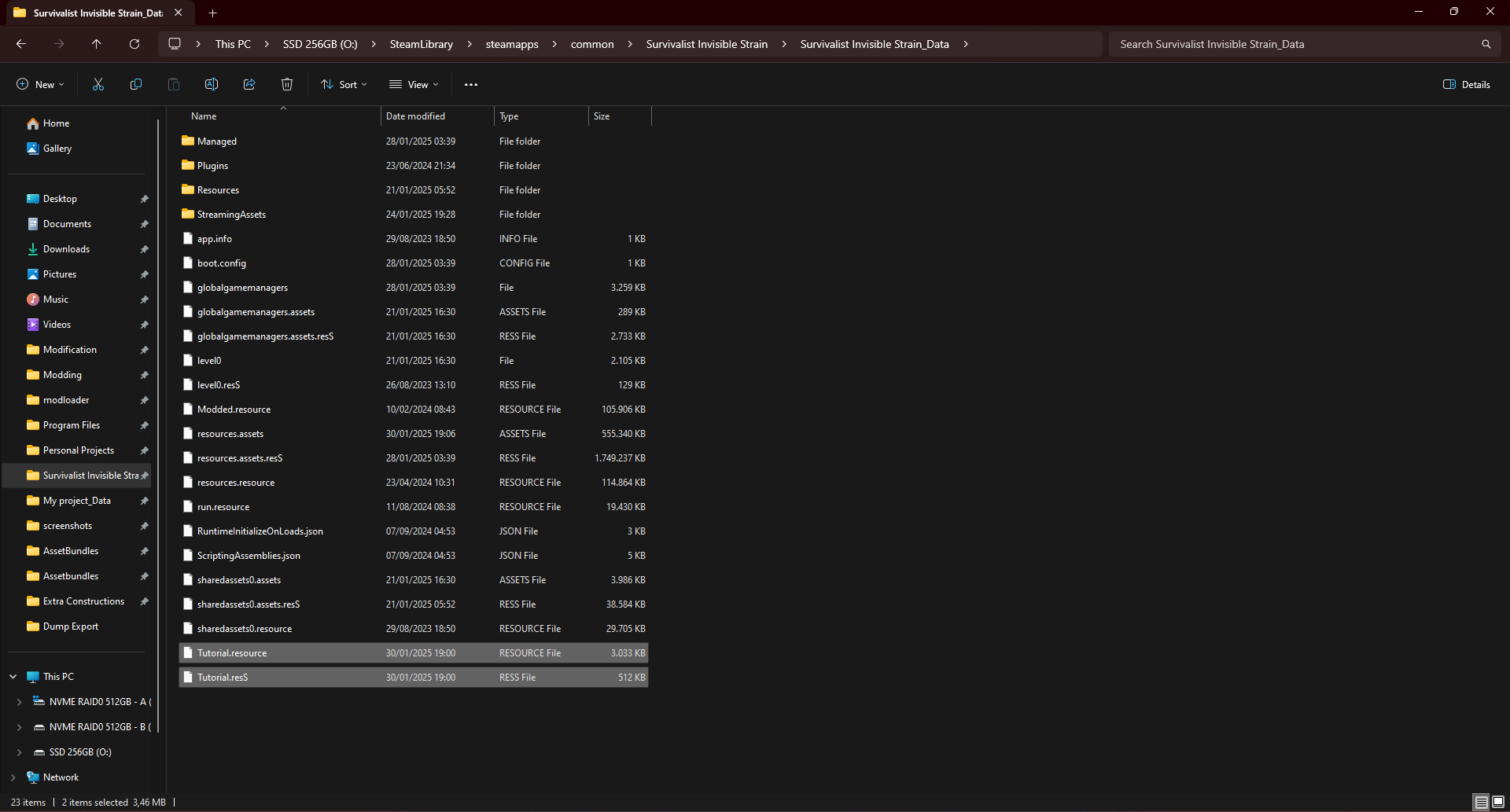Expand NVME RAID0 512GB - B drive
This screenshot has height=812, width=1510.
point(20,727)
